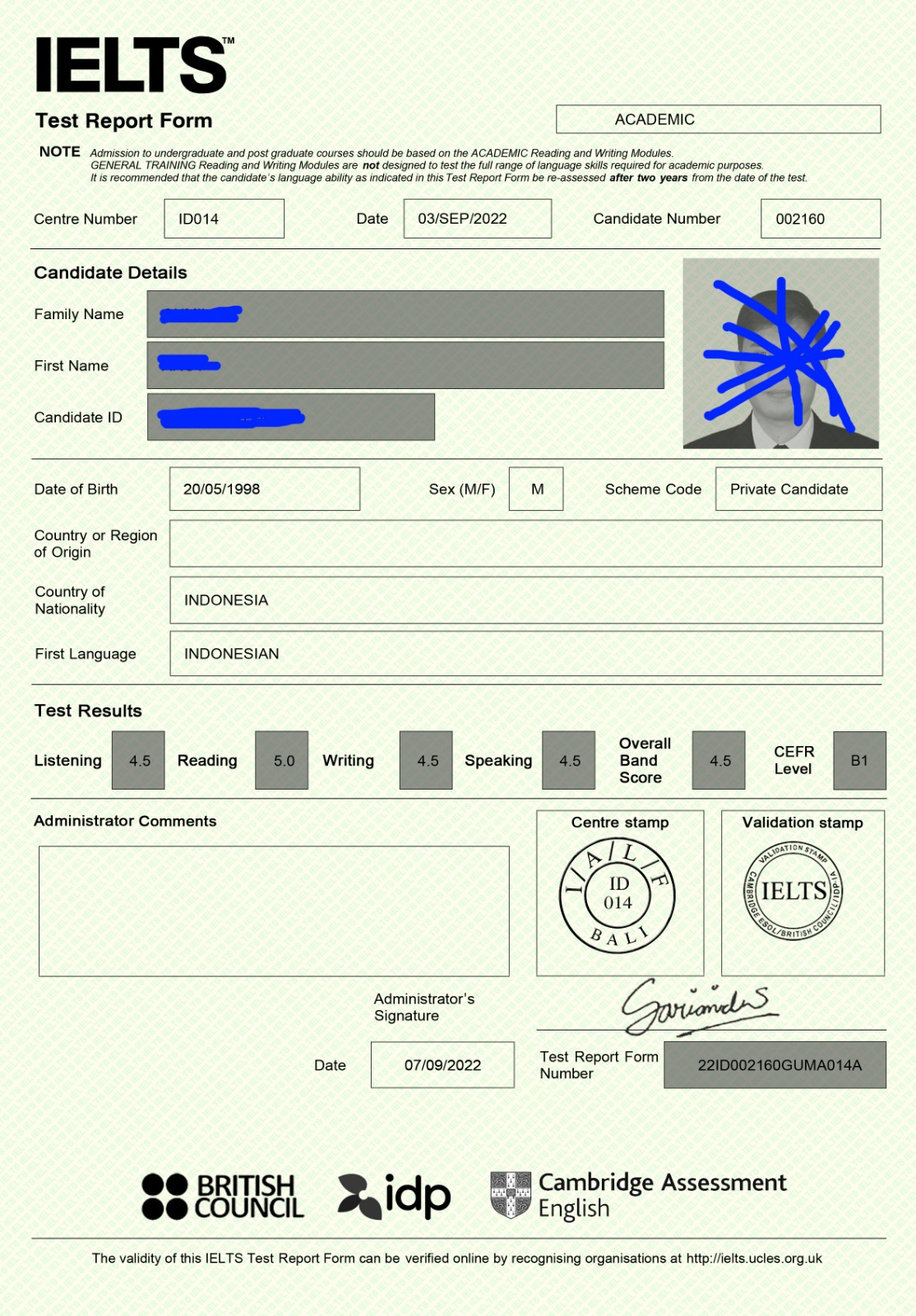Image resolution: width=916 pixels, height=1316 pixels.
Task: Click Test Report Form Number 22ID002160GUMA014A
Action: click(x=775, y=1065)
